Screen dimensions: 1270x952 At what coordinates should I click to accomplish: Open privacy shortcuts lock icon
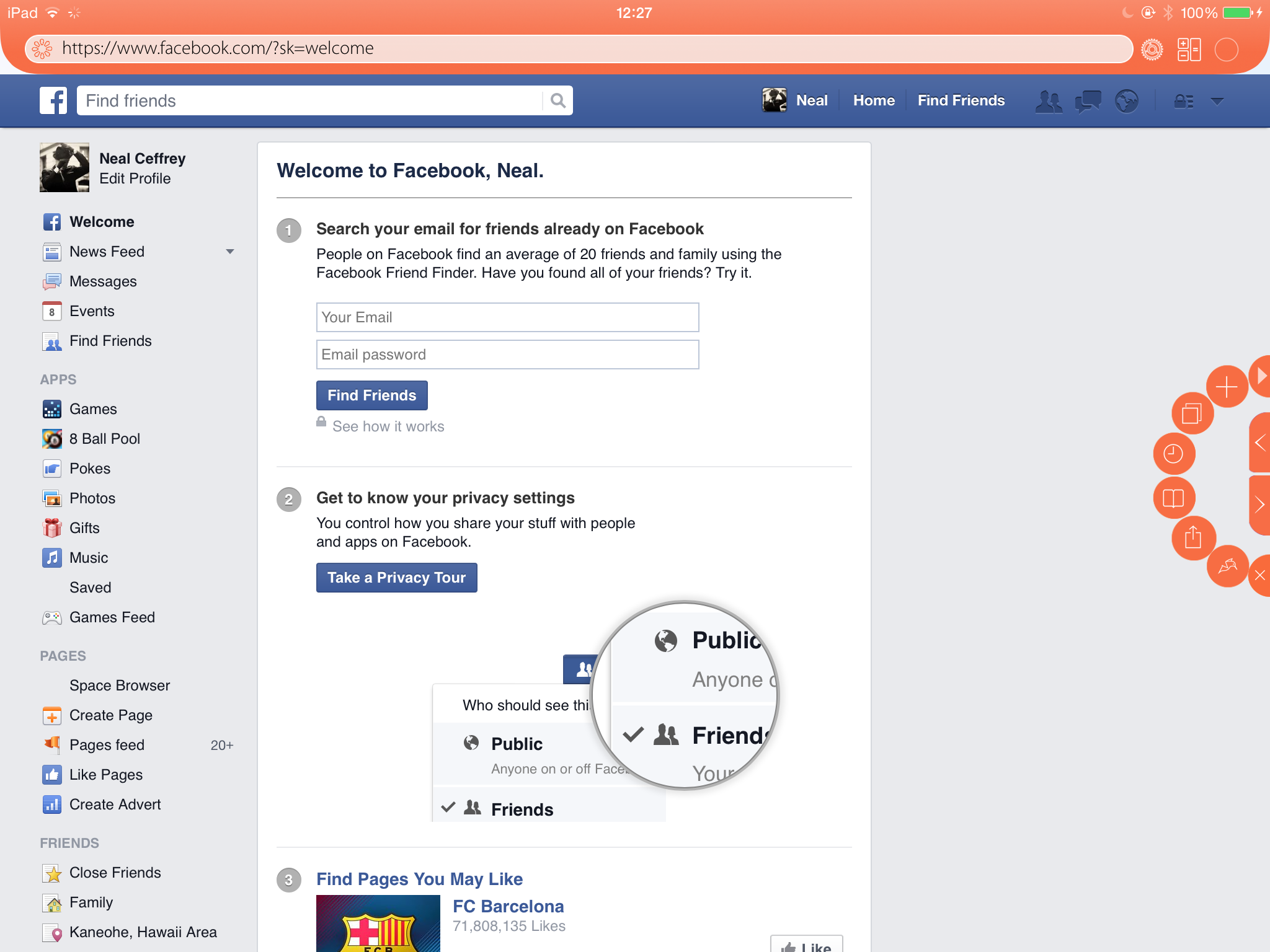click(x=1184, y=100)
